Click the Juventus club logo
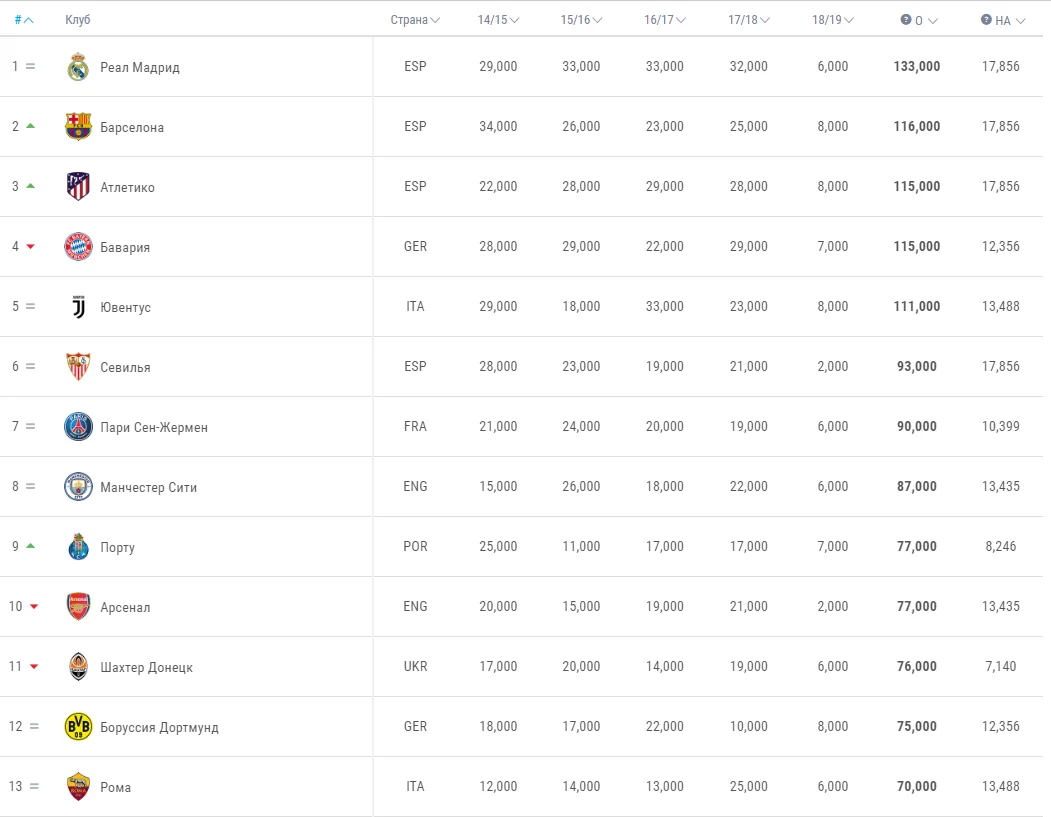 [78, 307]
